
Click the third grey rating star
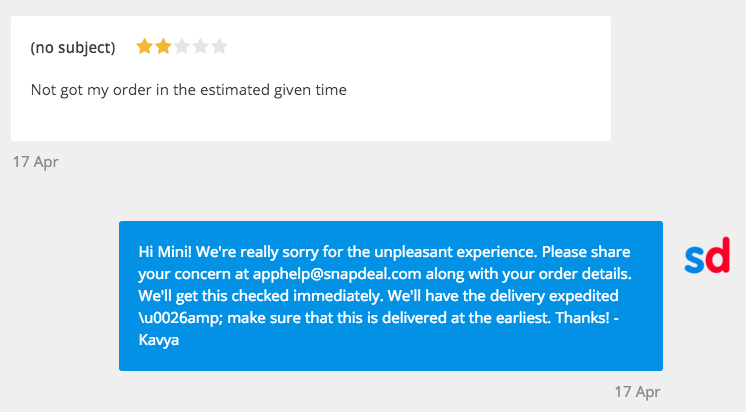point(182,46)
